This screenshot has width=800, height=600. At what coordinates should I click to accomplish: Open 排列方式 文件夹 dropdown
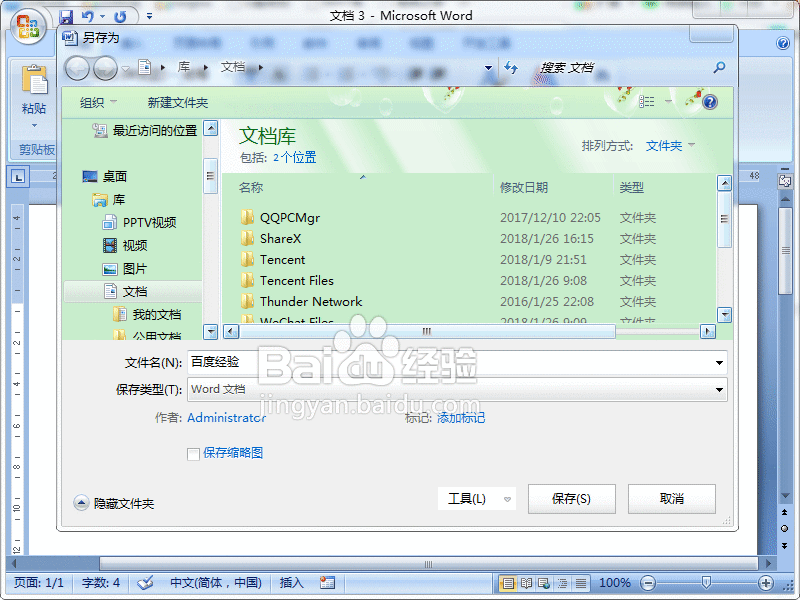tap(670, 145)
